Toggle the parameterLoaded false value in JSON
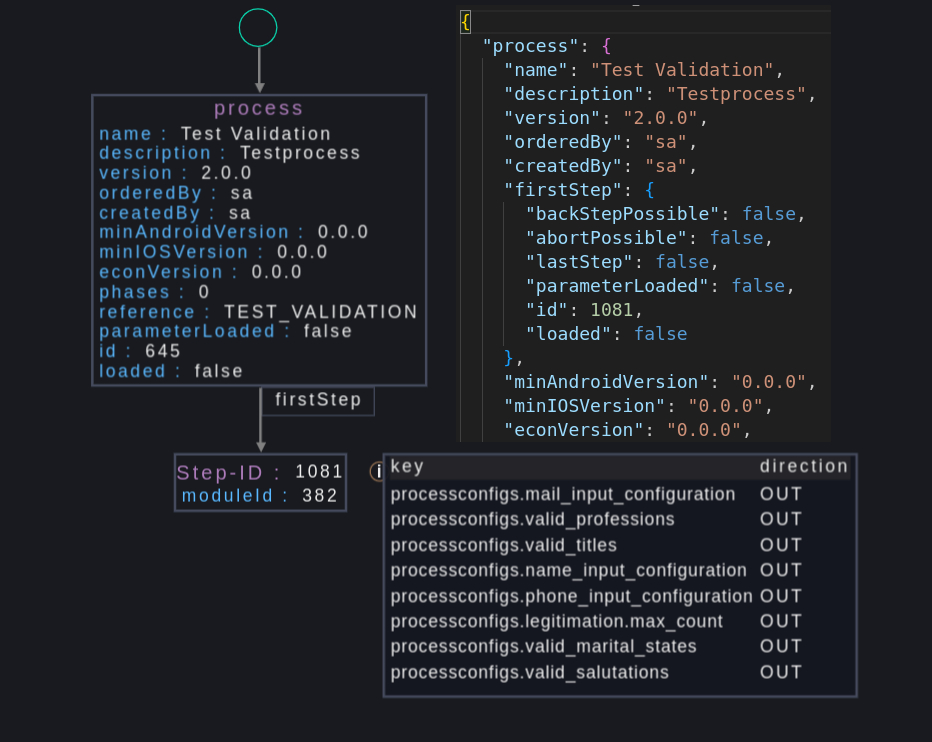932x742 pixels. 760,285
